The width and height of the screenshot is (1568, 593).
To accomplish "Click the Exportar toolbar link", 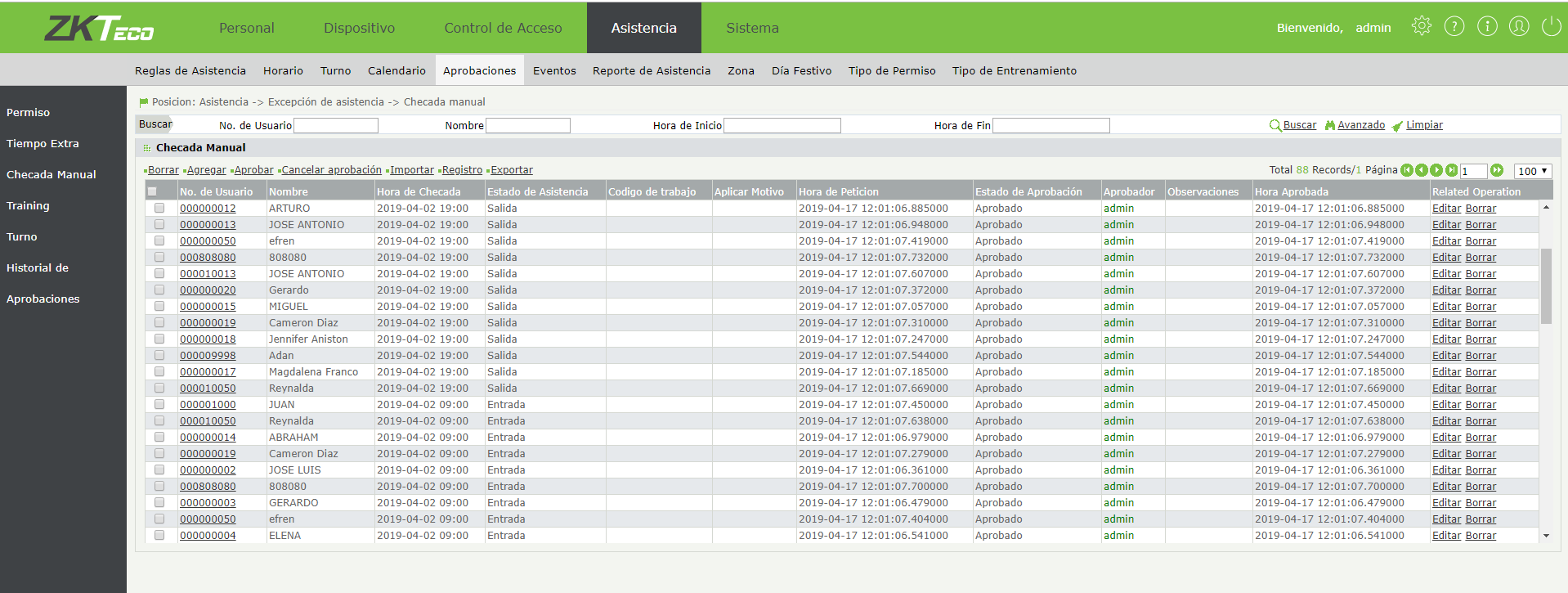I will [512, 170].
